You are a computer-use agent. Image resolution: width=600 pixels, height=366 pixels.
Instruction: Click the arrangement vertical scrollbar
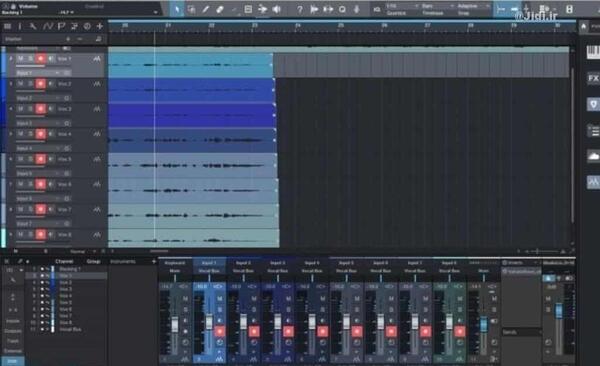click(x=572, y=145)
